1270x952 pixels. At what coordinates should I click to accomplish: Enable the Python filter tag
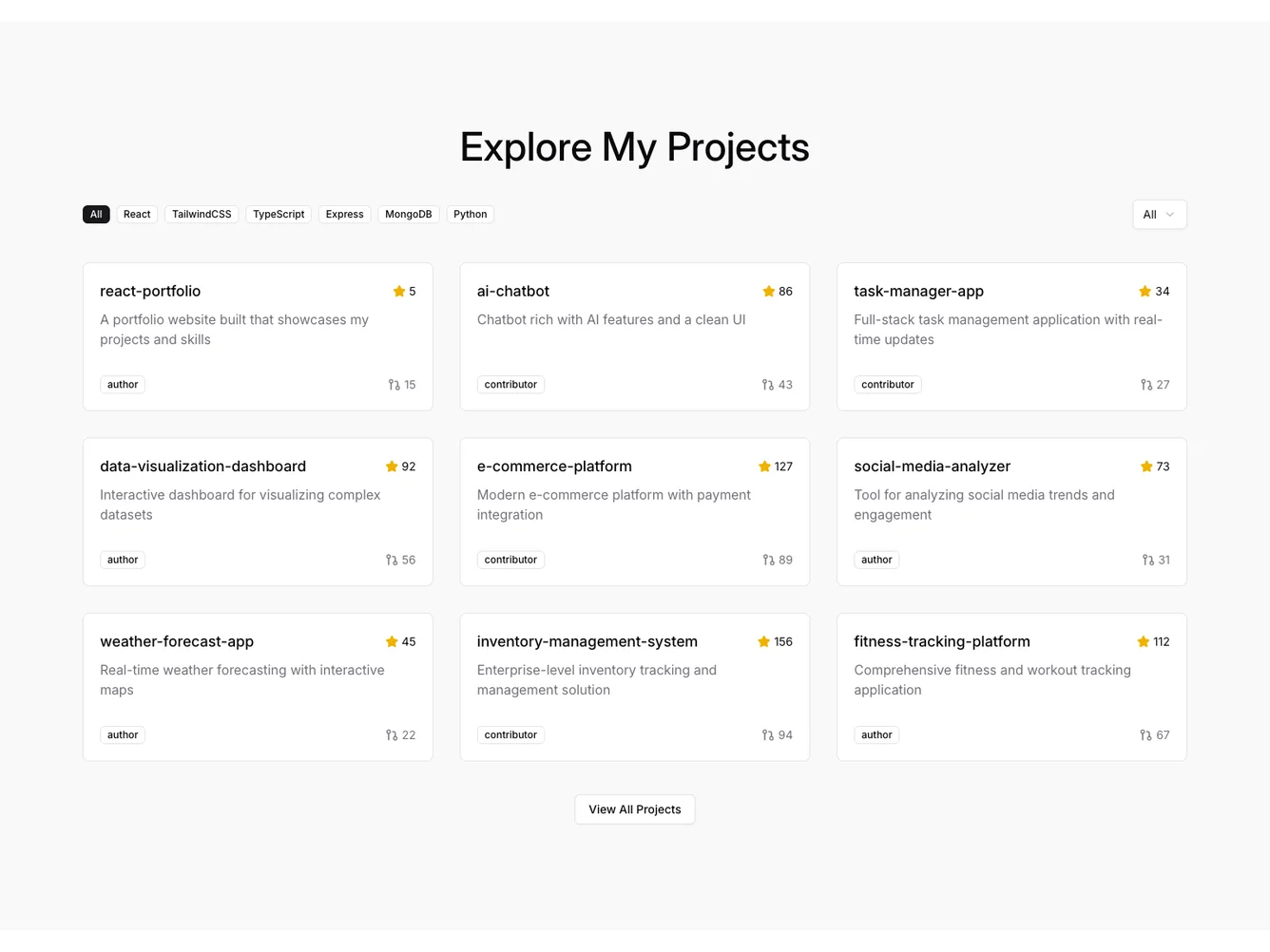point(470,215)
